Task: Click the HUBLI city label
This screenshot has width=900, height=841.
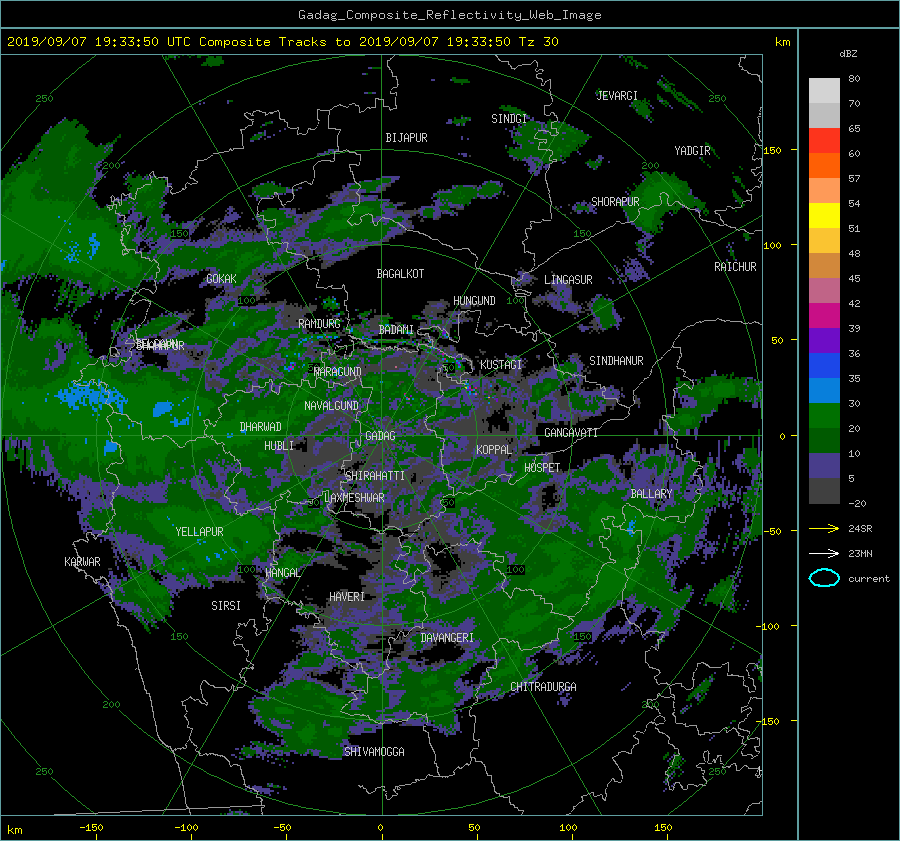Action: tap(279, 445)
